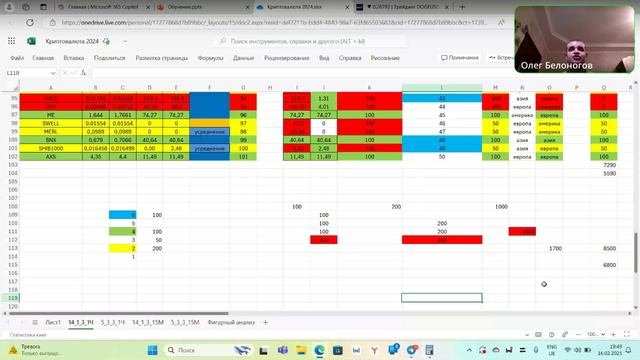Switch to the 14_1_3_15M sheet tab
The height and width of the screenshot is (360, 640).
(148, 322)
